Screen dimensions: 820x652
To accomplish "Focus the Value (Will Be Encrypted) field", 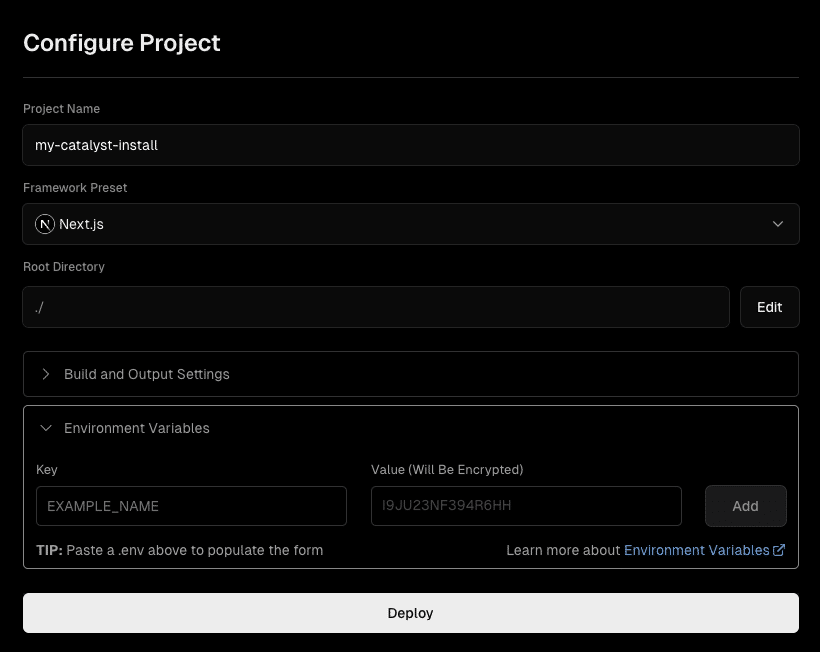I will (x=526, y=506).
